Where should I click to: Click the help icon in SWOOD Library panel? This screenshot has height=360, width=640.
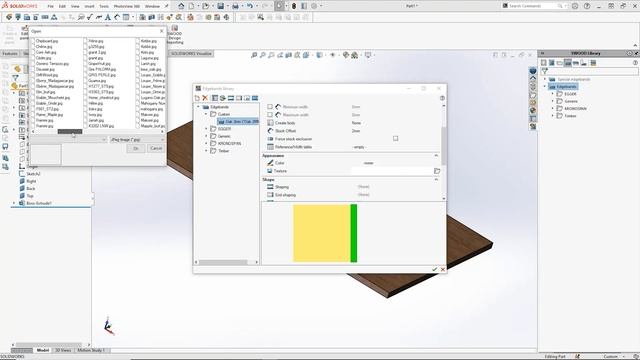coord(635,62)
